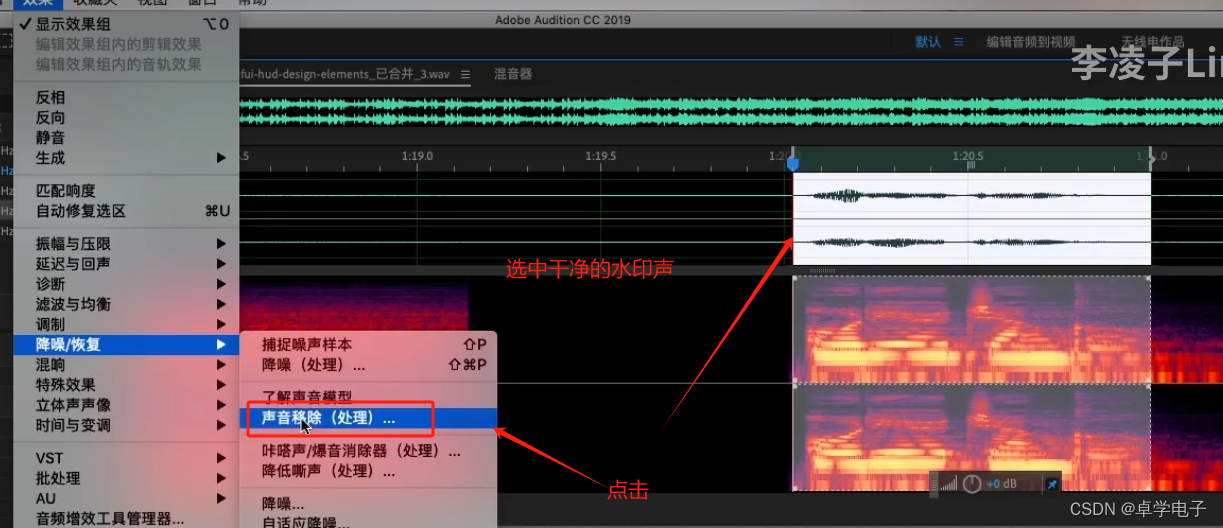This screenshot has height=528, width=1223.
Task: Expand the 延迟与回声 submenu
Action: click(x=124, y=264)
